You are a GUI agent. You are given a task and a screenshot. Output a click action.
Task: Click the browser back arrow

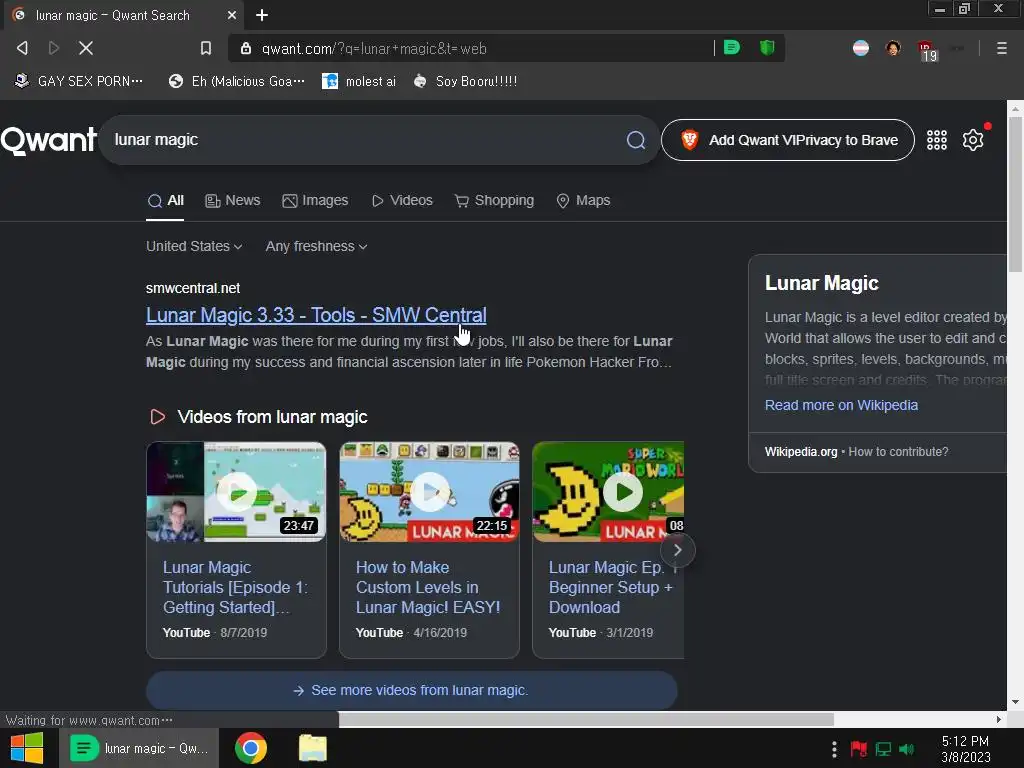[22, 48]
